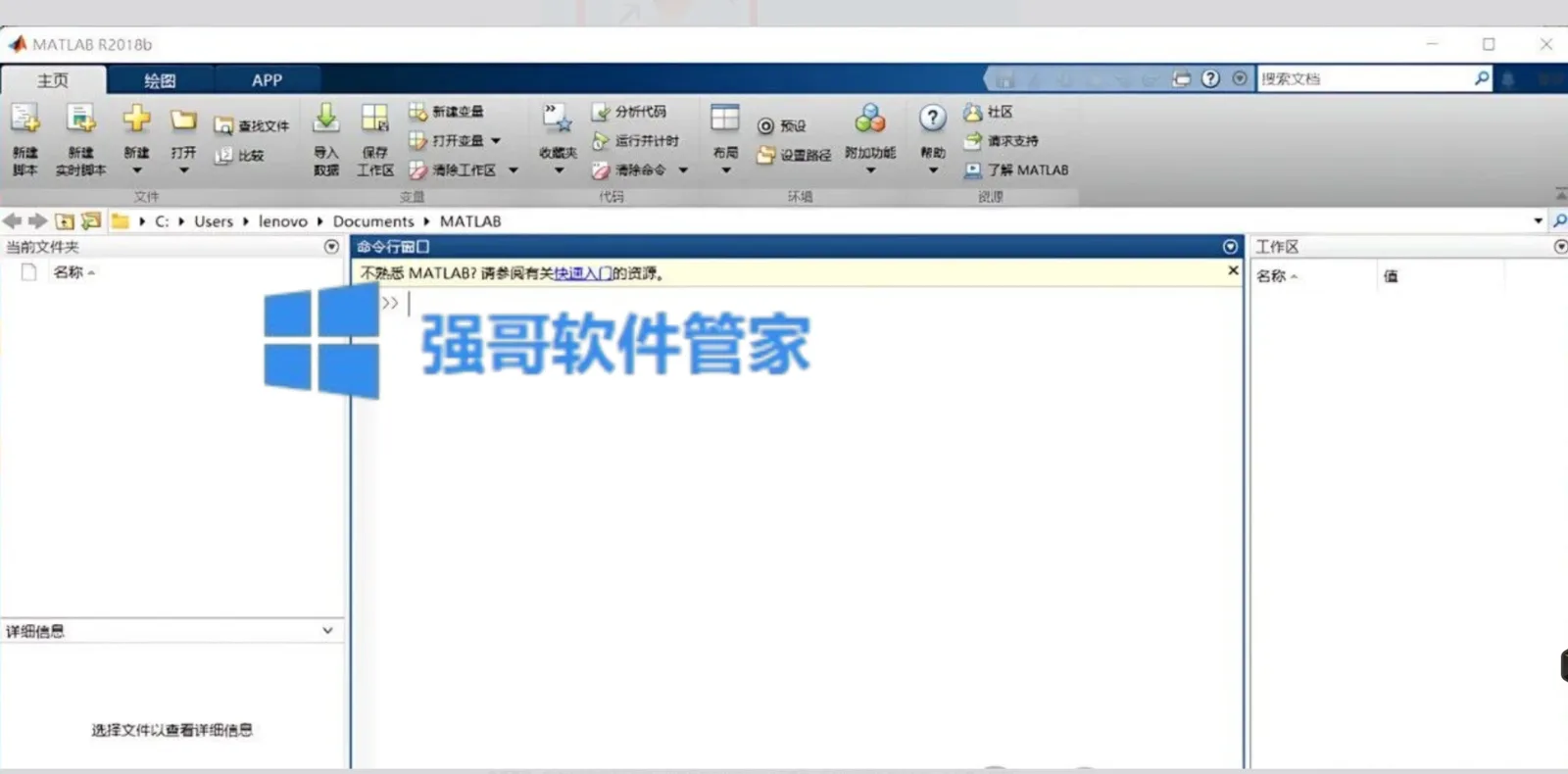1568x774 pixels.
Task: Click the browse for folder icon
Action: (91, 221)
